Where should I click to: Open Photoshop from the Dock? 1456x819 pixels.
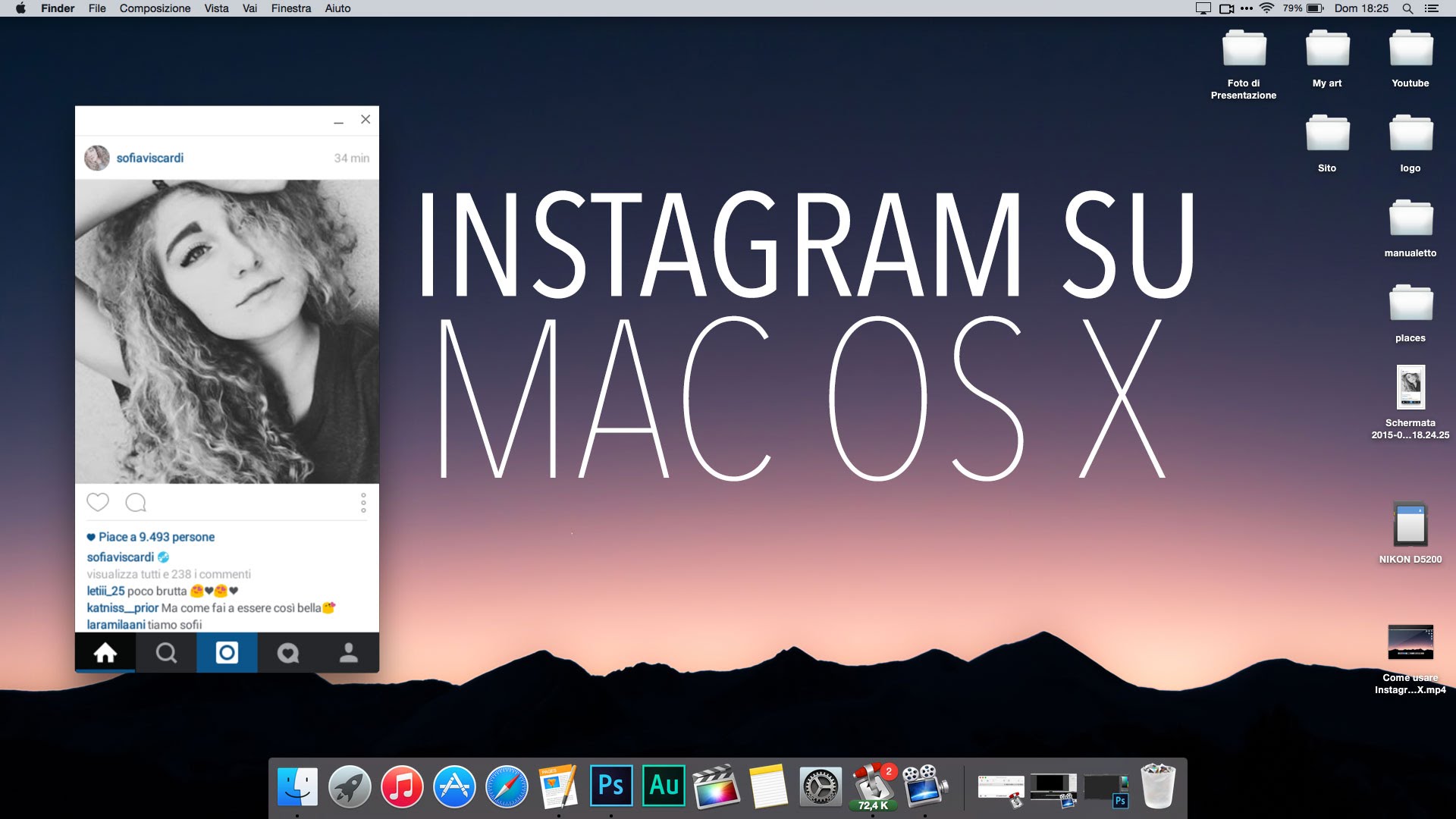coord(613,786)
